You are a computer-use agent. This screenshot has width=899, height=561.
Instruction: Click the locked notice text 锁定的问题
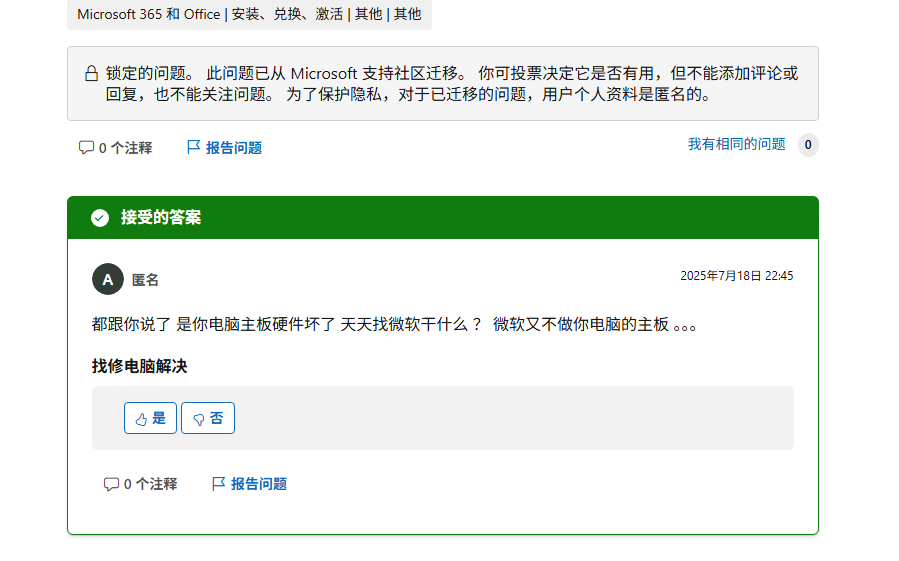(x=150, y=73)
